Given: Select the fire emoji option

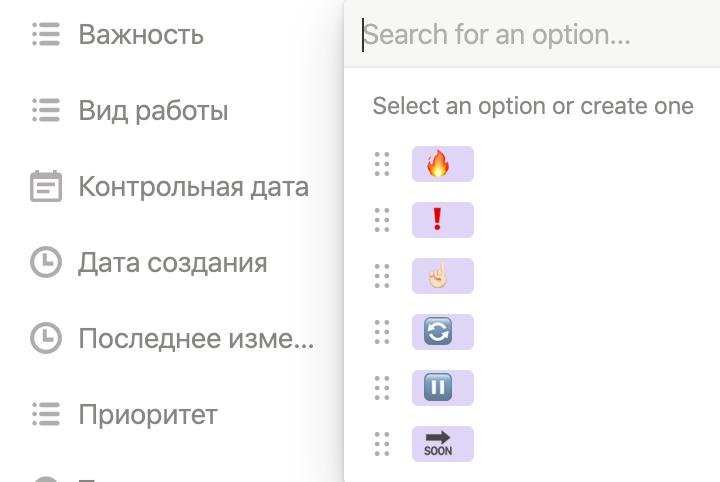Looking at the screenshot, I should (442, 164).
